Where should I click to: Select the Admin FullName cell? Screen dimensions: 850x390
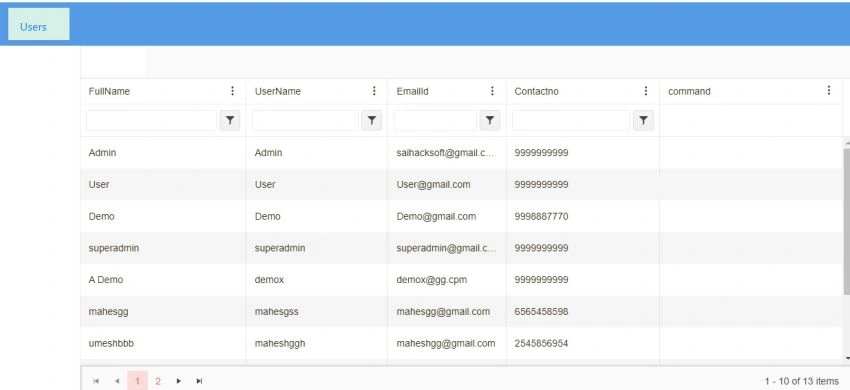163,153
